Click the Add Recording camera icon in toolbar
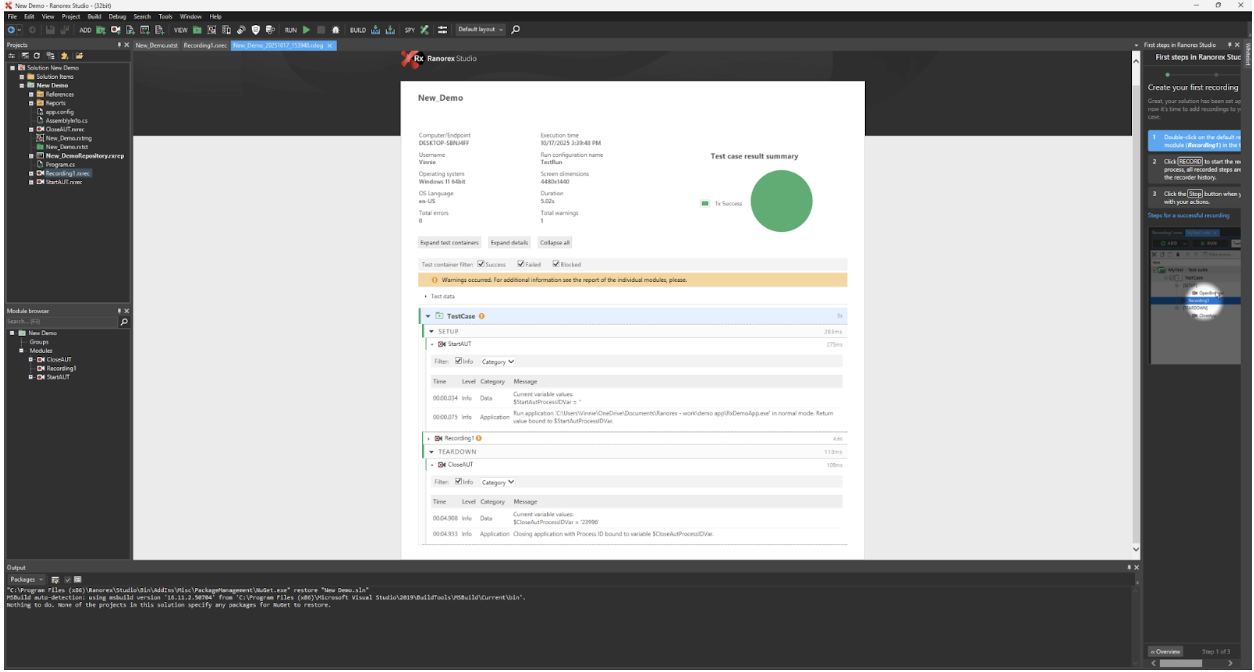Viewport: 1254px width, 672px height. pyautogui.click(x=115, y=30)
